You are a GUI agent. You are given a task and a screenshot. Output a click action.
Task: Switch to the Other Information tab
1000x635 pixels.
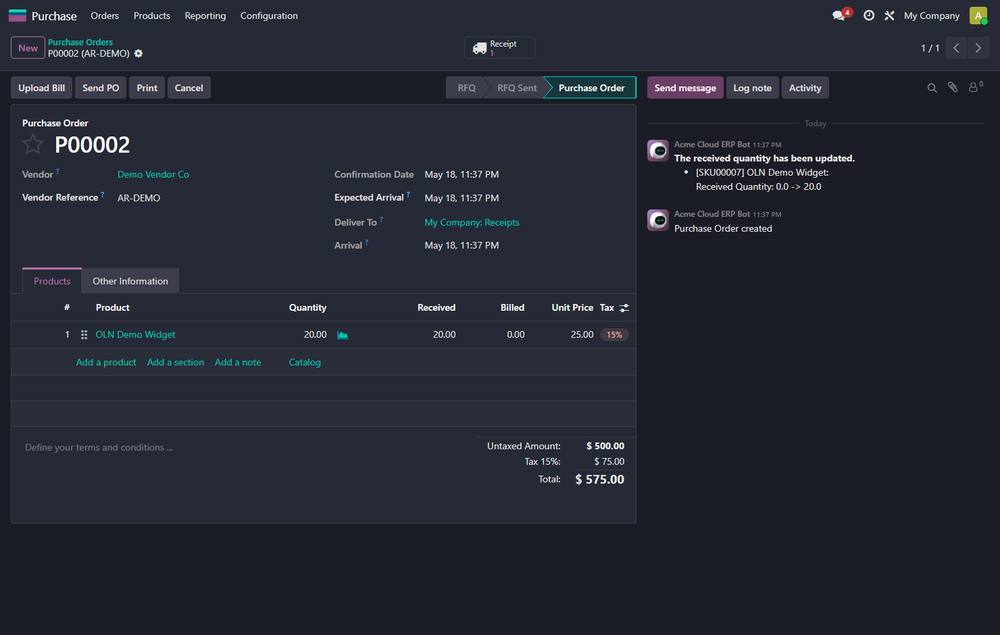130,281
